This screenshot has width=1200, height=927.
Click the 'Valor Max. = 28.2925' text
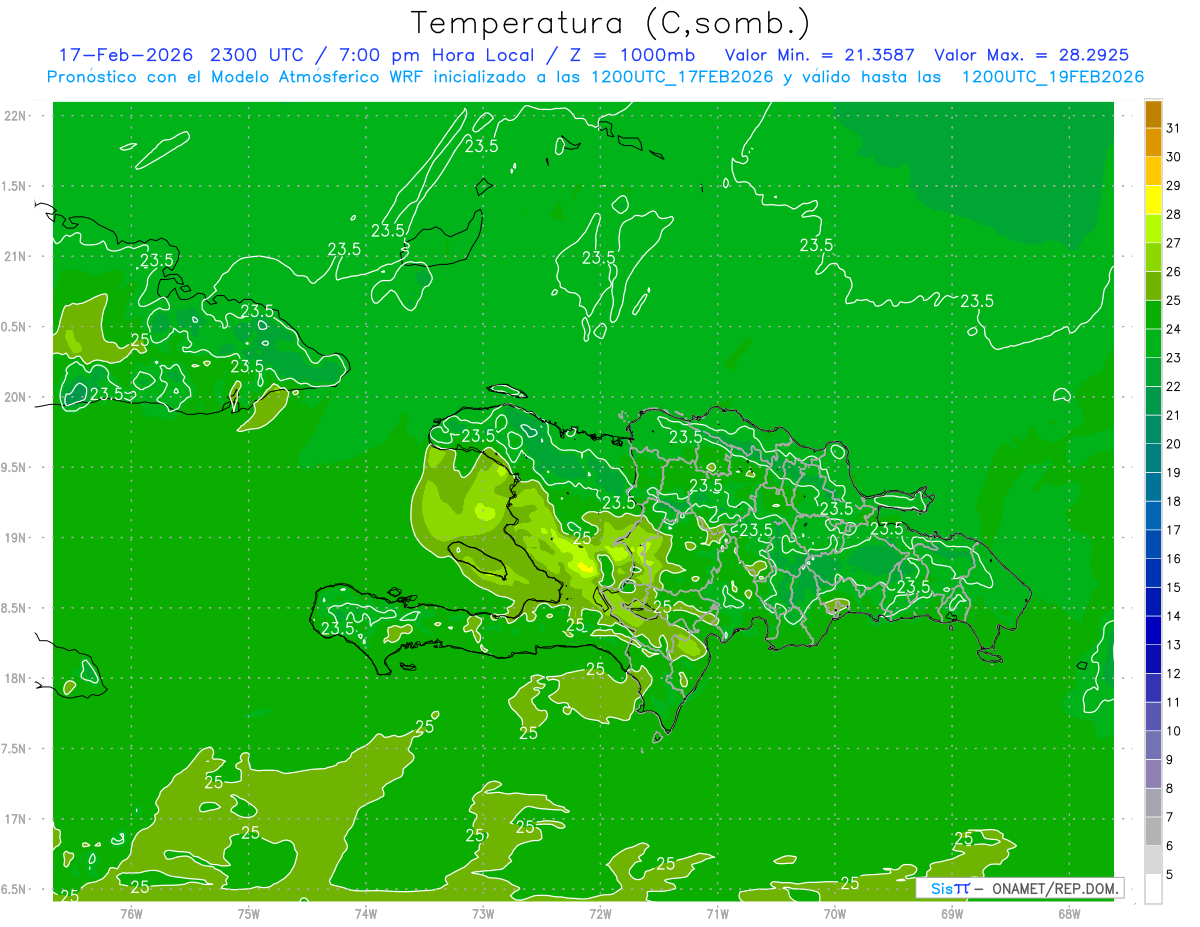pyautogui.click(x=1031, y=55)
